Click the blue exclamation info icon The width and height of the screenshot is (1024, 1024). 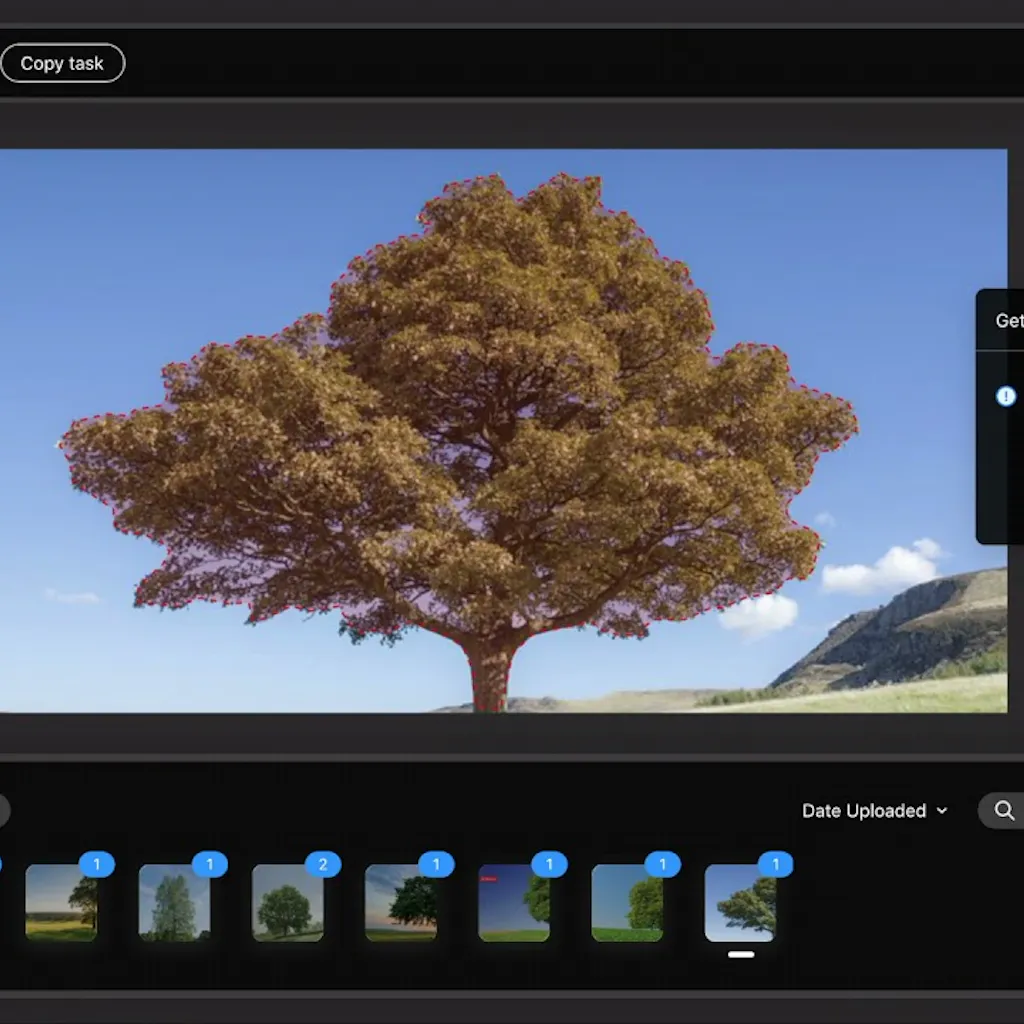pyautogui.click(x=1006, y=396)
